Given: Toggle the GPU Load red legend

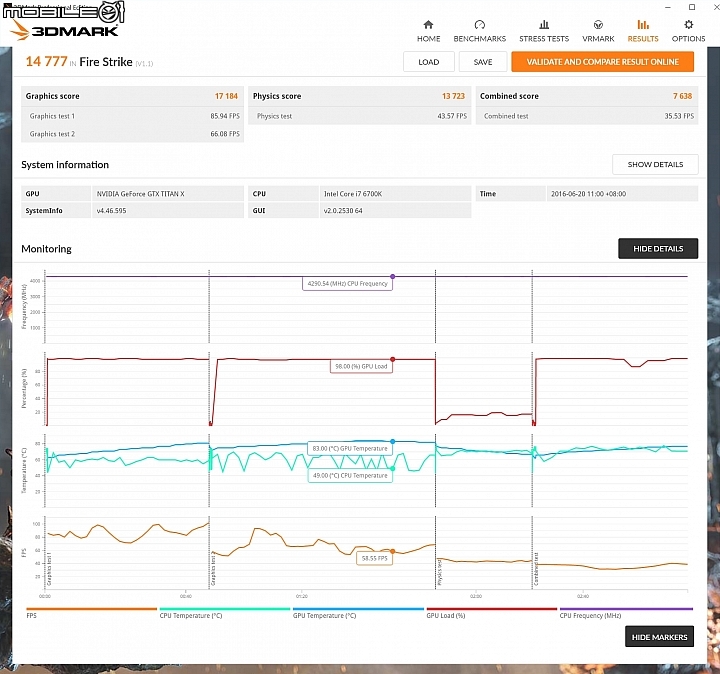Looking at the screenshot, I should tap(491, 609).
